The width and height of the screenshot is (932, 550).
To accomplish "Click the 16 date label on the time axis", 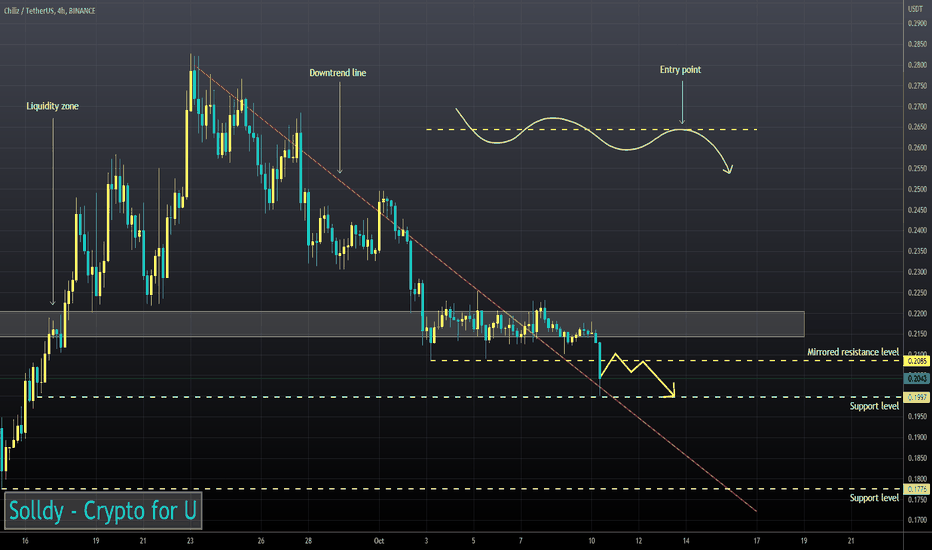I will tap(25, 540).
